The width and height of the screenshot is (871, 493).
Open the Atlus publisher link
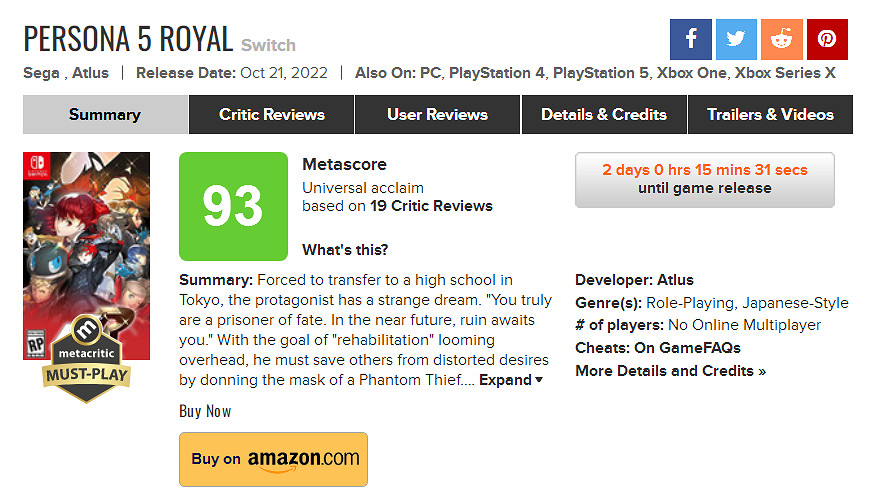(91, 73)
